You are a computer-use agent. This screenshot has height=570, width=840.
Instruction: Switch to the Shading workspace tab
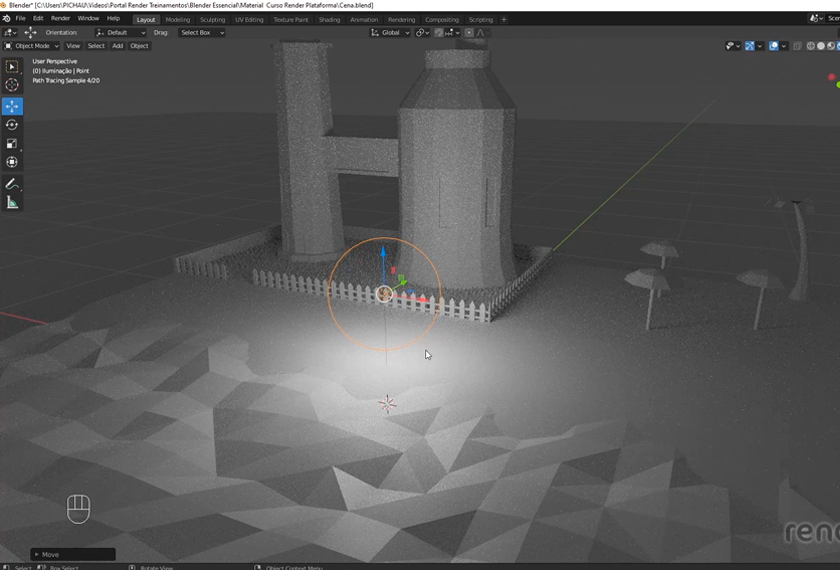(x=329, y=19)
